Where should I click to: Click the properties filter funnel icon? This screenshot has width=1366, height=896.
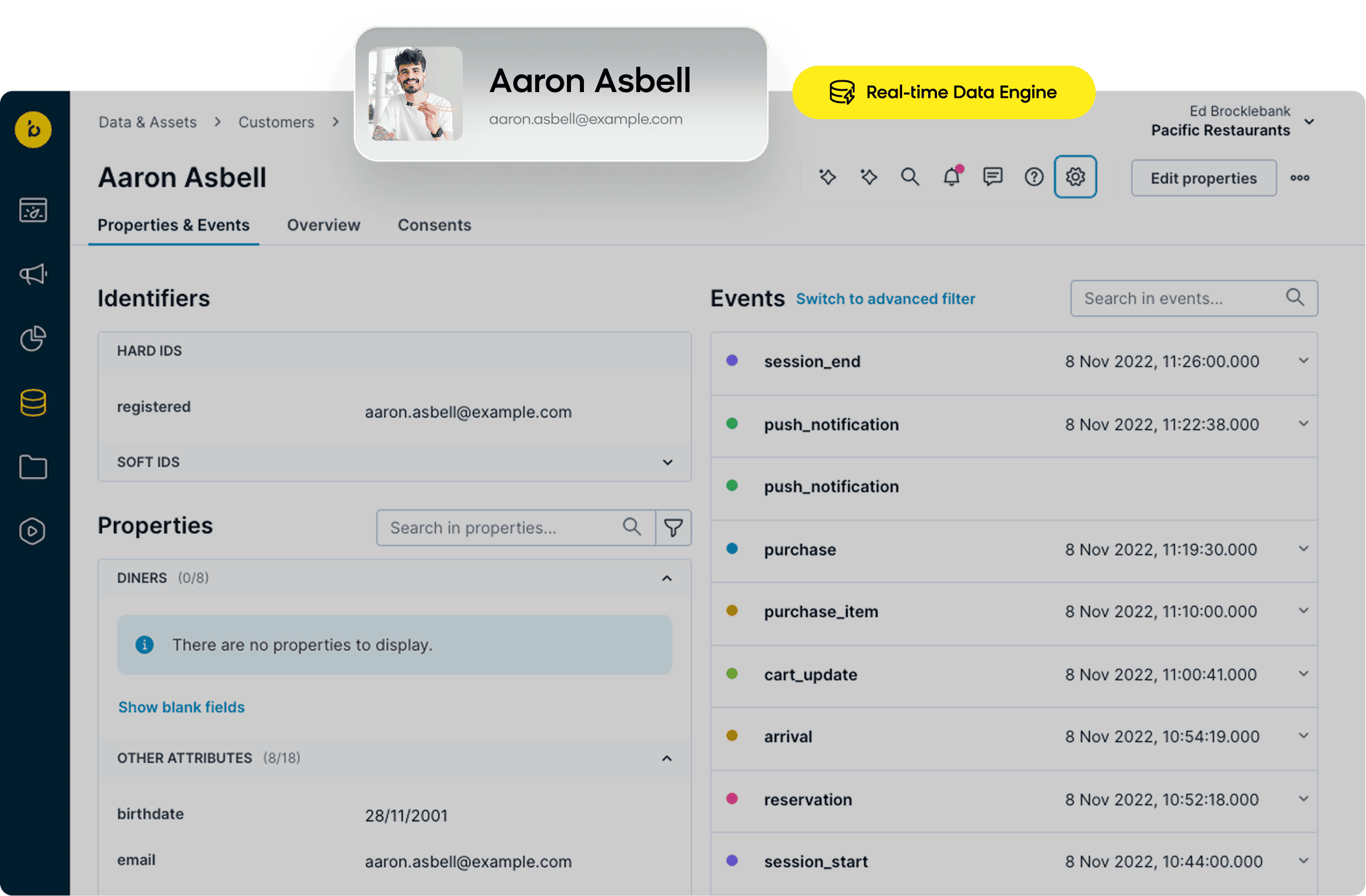pos(673,528)
